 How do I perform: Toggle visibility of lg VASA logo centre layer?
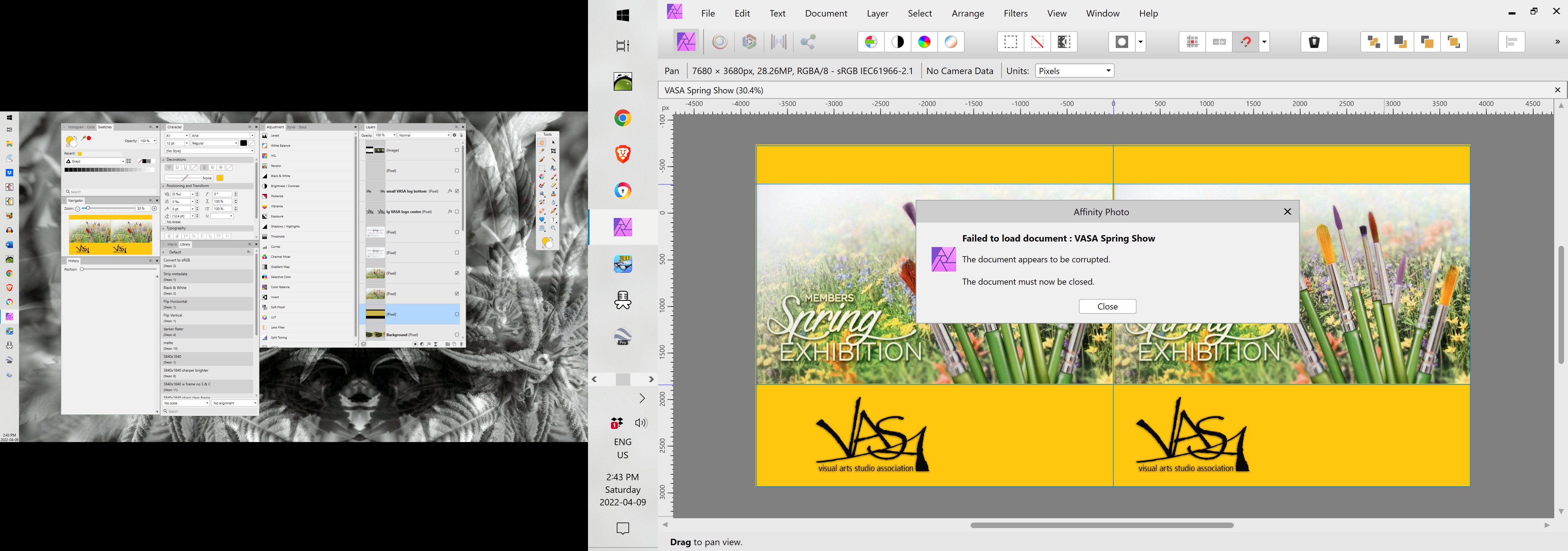point(457,212)
